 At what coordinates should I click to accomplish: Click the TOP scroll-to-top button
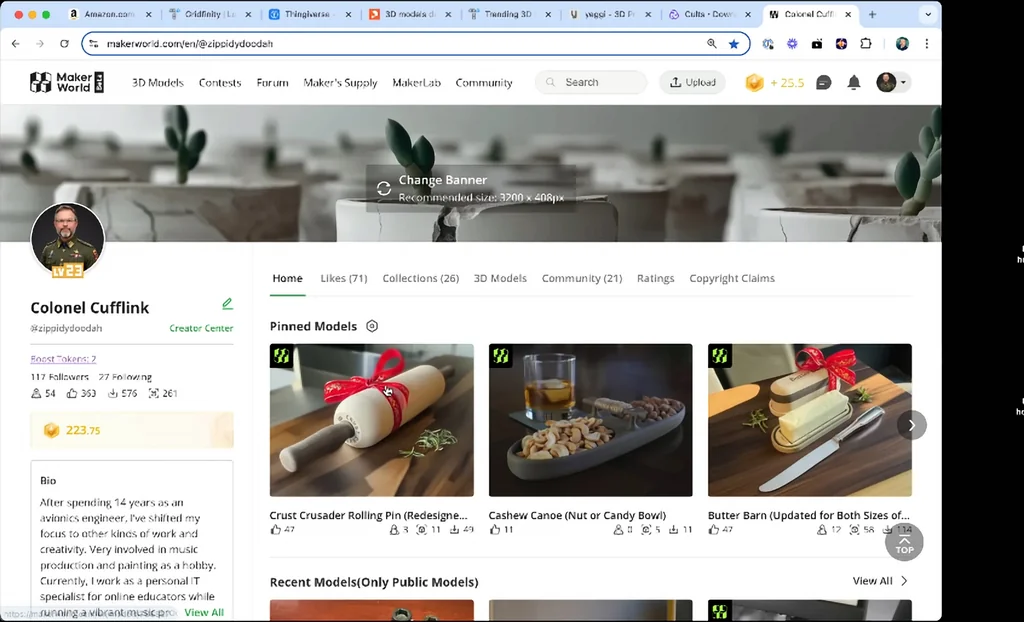(904, 542)
